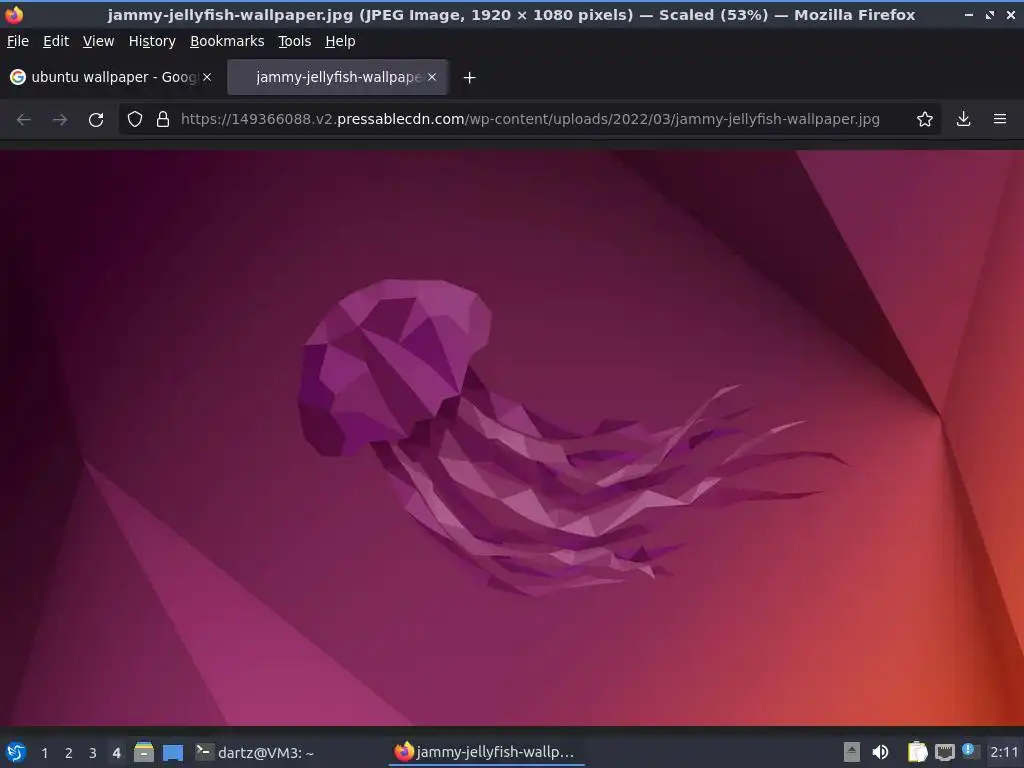Open tracking protection shield icon

coord(135,120)
